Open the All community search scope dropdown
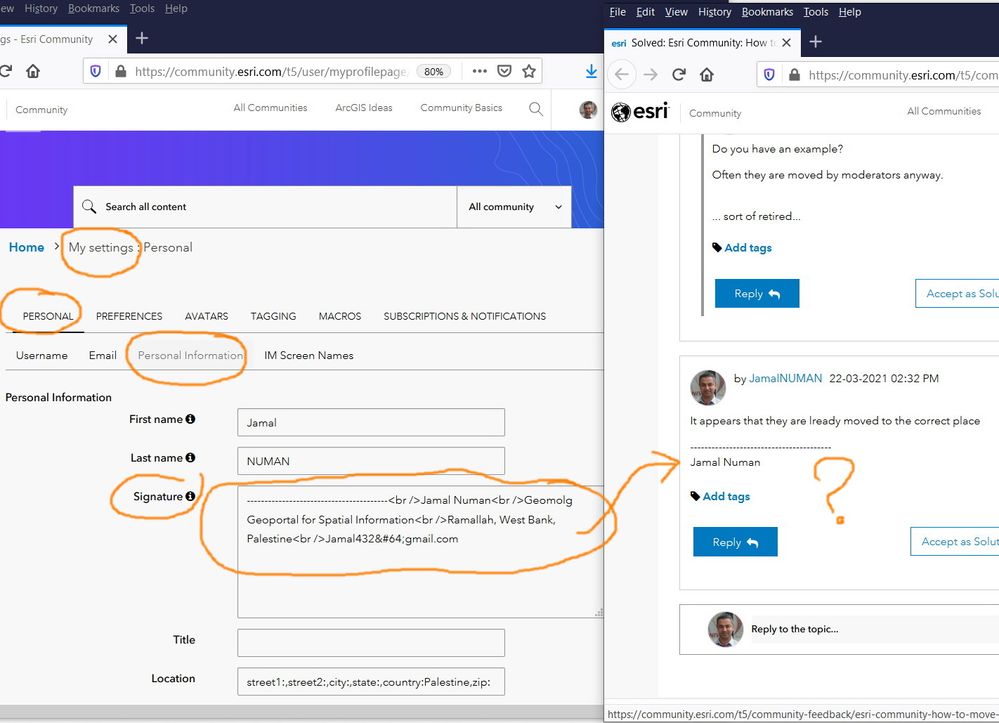 point(514,206)
